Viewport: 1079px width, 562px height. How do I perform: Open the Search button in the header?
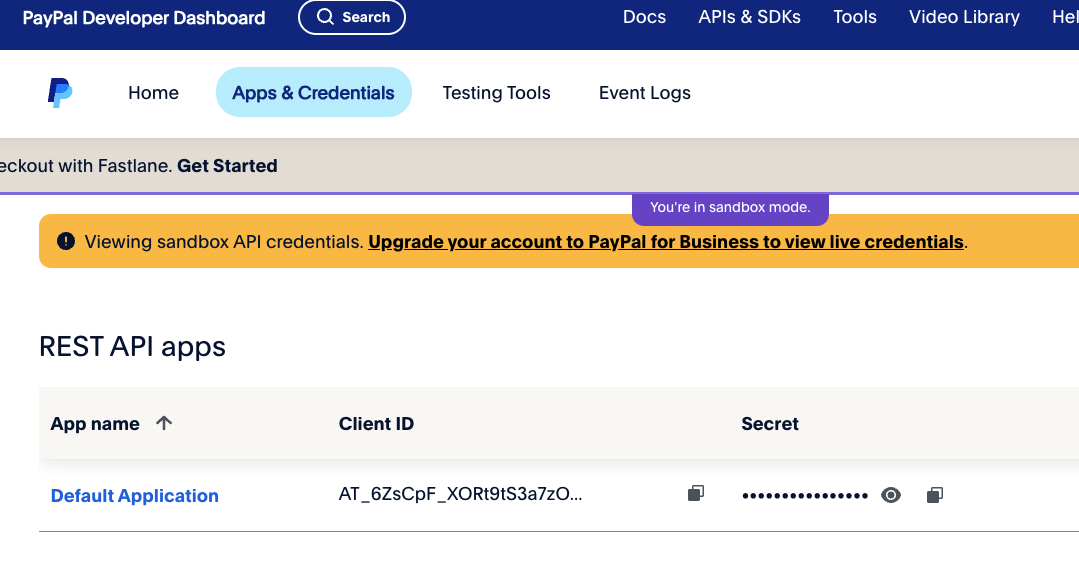tap(352, 17)
